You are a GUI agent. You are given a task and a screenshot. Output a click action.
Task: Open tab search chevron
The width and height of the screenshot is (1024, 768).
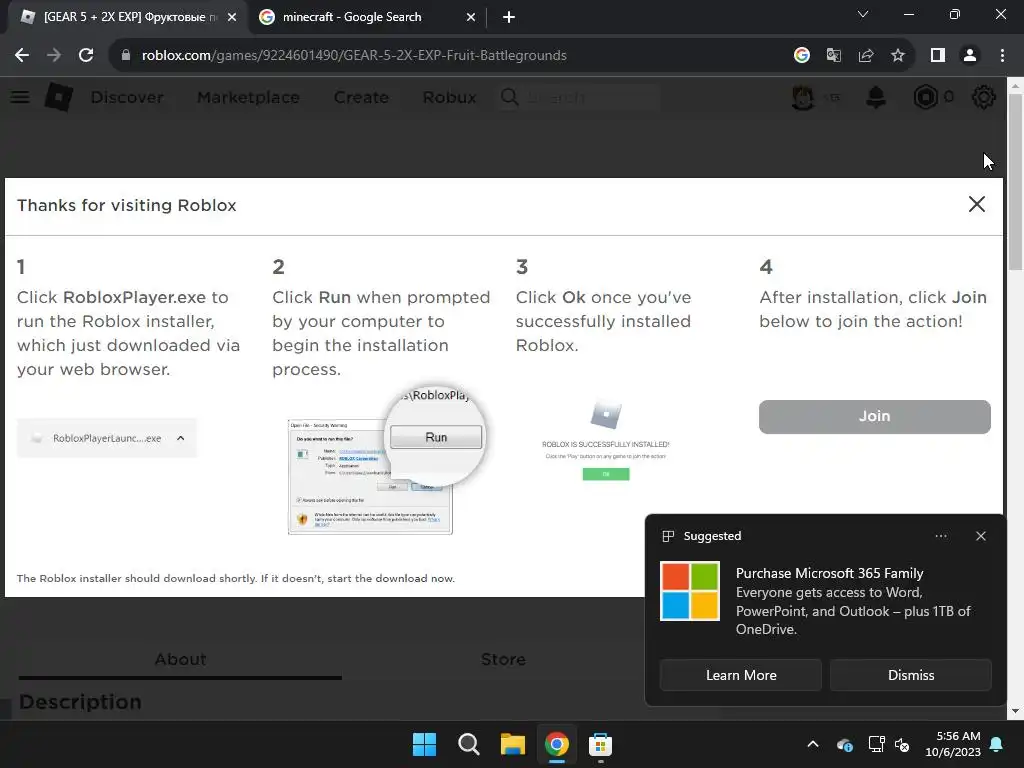point(863,14)
